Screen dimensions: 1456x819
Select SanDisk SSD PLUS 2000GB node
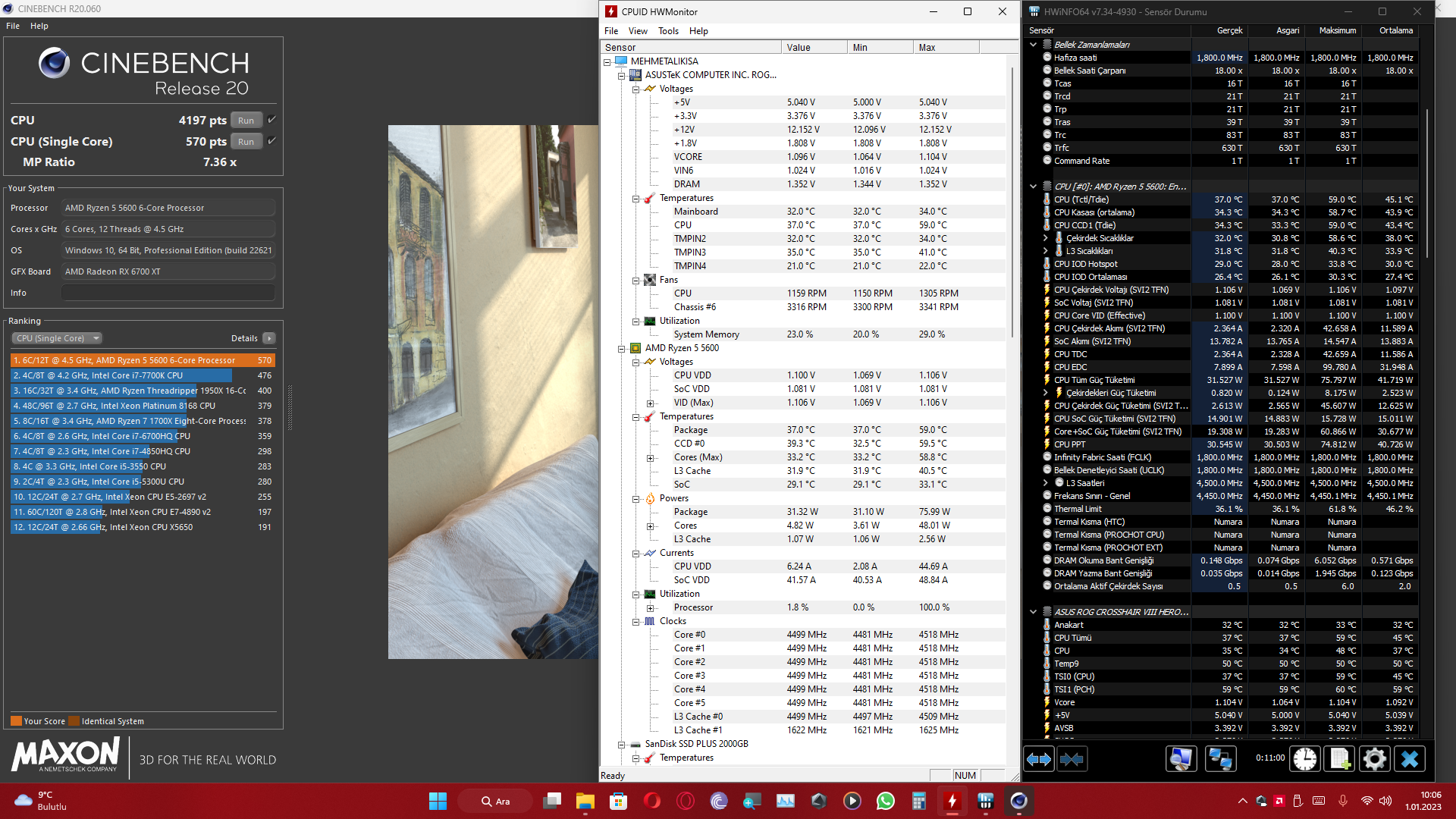[696, 744]
